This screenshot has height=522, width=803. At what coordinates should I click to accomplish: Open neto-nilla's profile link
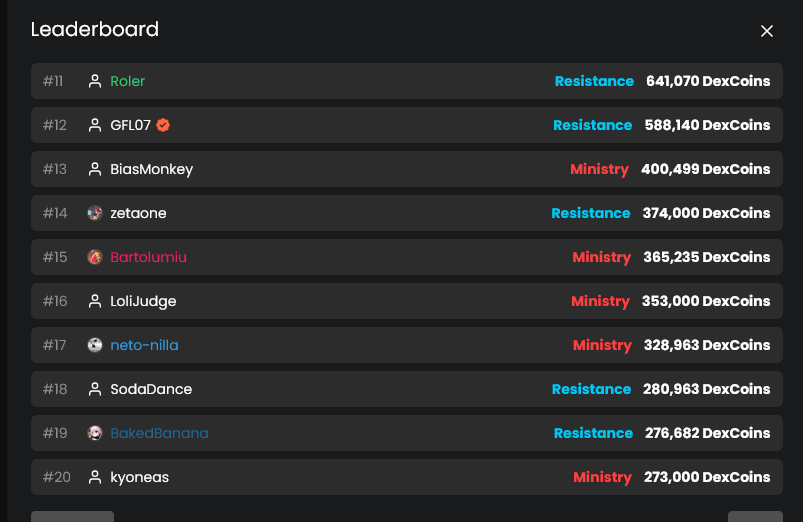pos(144,345)
